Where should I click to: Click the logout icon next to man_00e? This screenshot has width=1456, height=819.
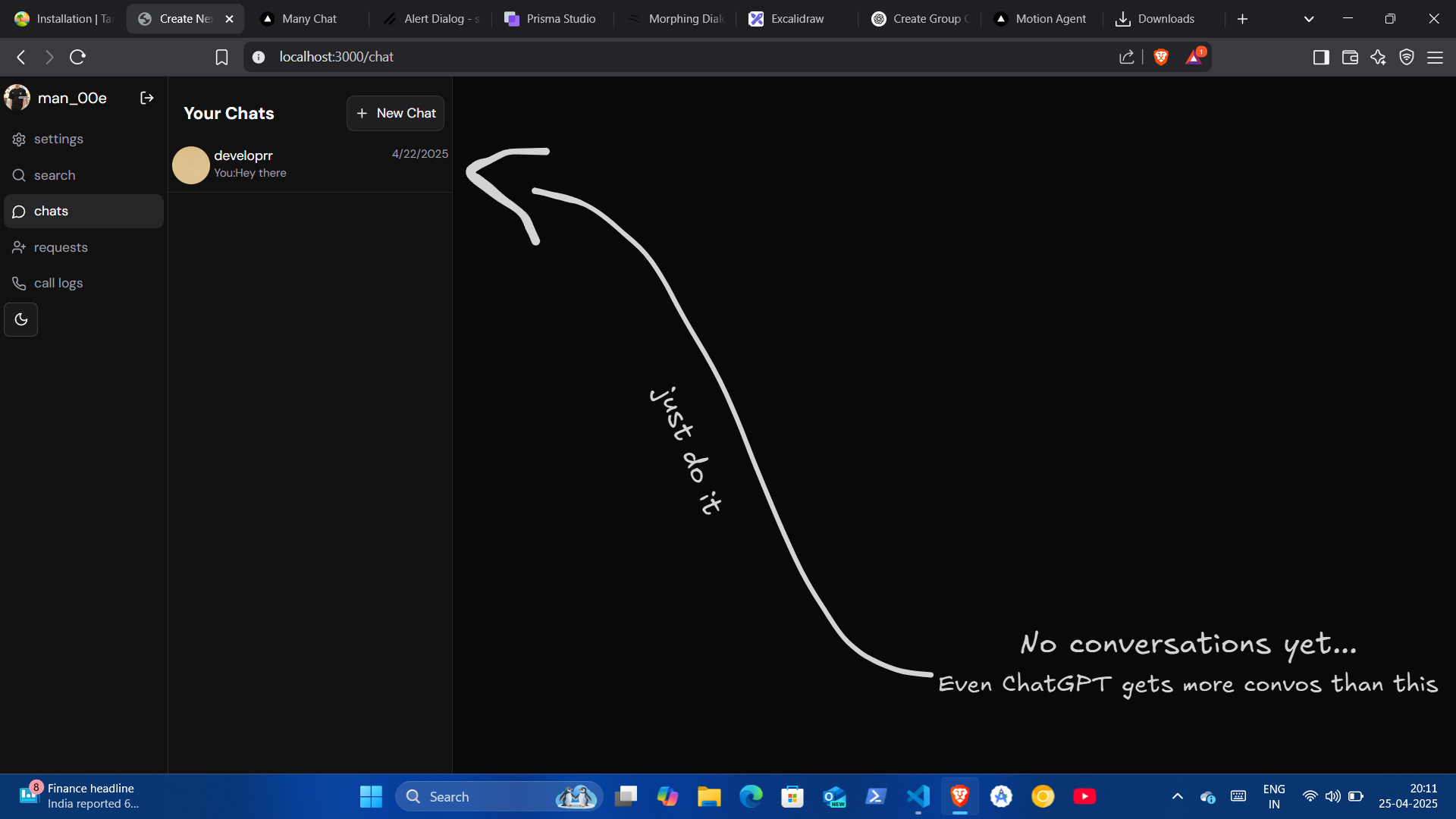tap(147, 98)
